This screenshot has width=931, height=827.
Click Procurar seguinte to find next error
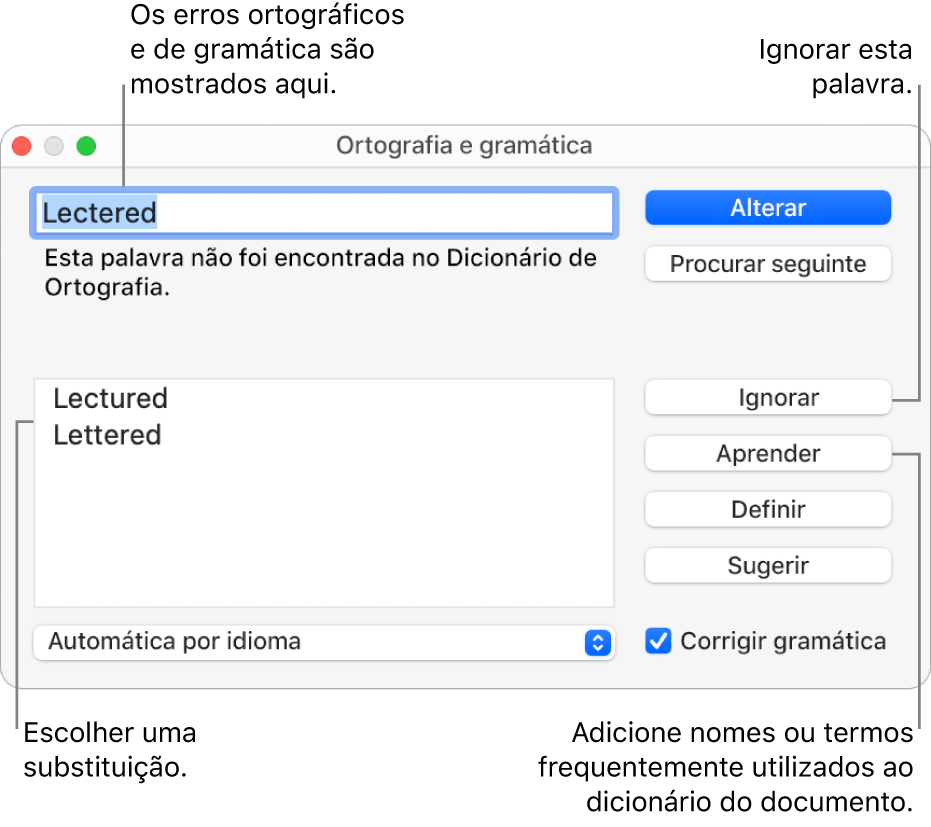click(767, 265)
